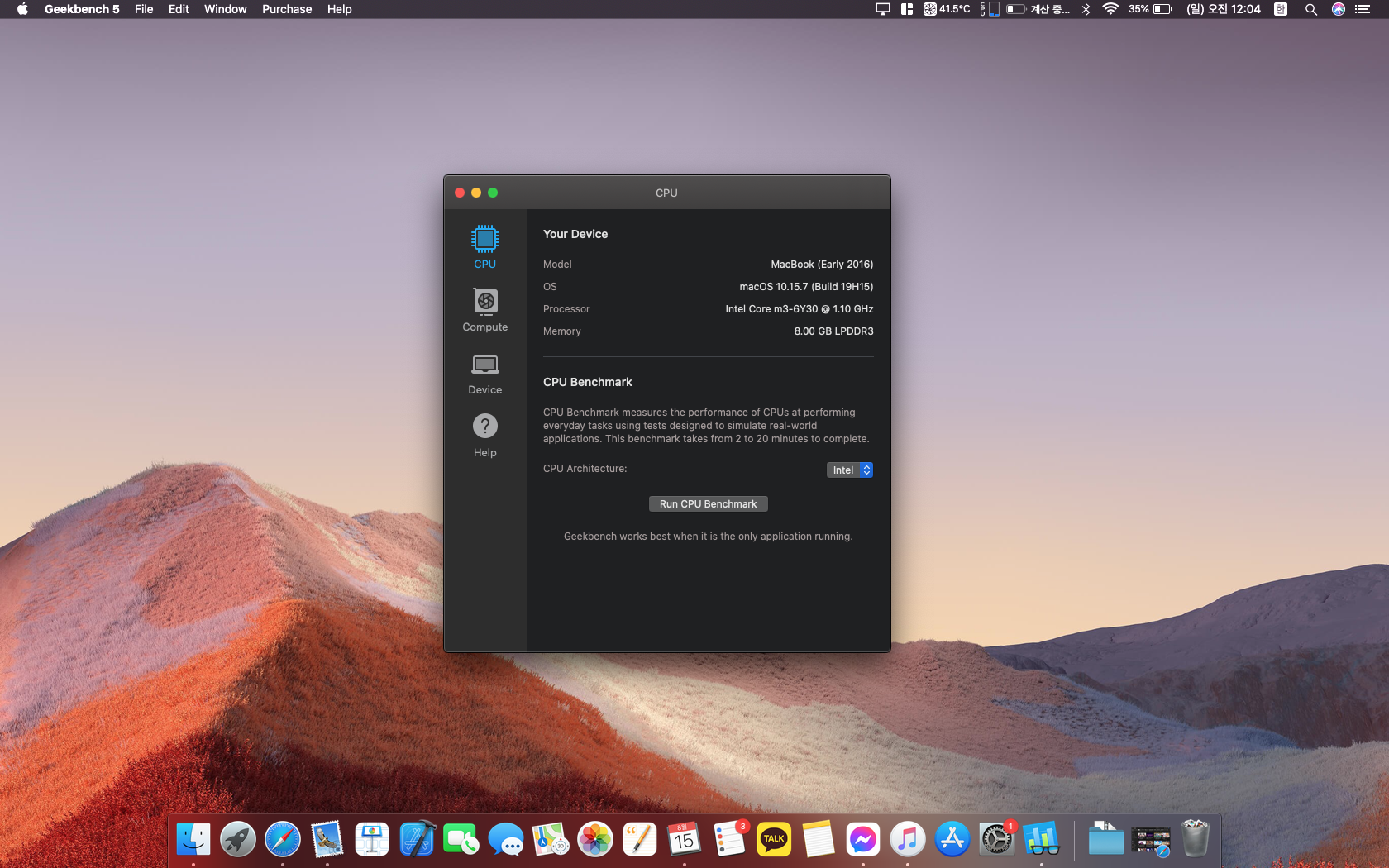Click the 'Your Device' heading

(x=575, y=234)
